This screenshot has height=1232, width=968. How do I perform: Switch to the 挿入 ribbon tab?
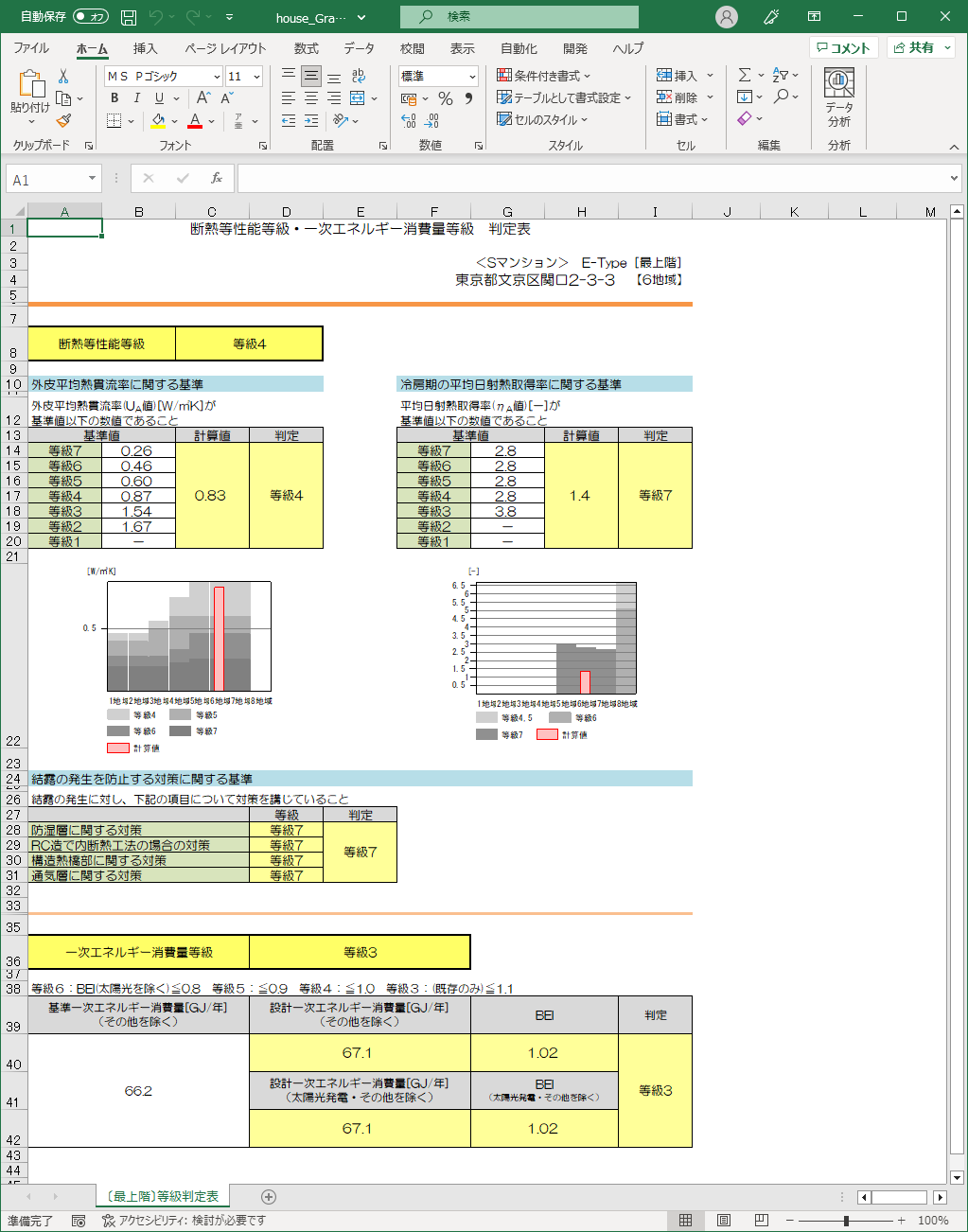(x=145, y=48)
